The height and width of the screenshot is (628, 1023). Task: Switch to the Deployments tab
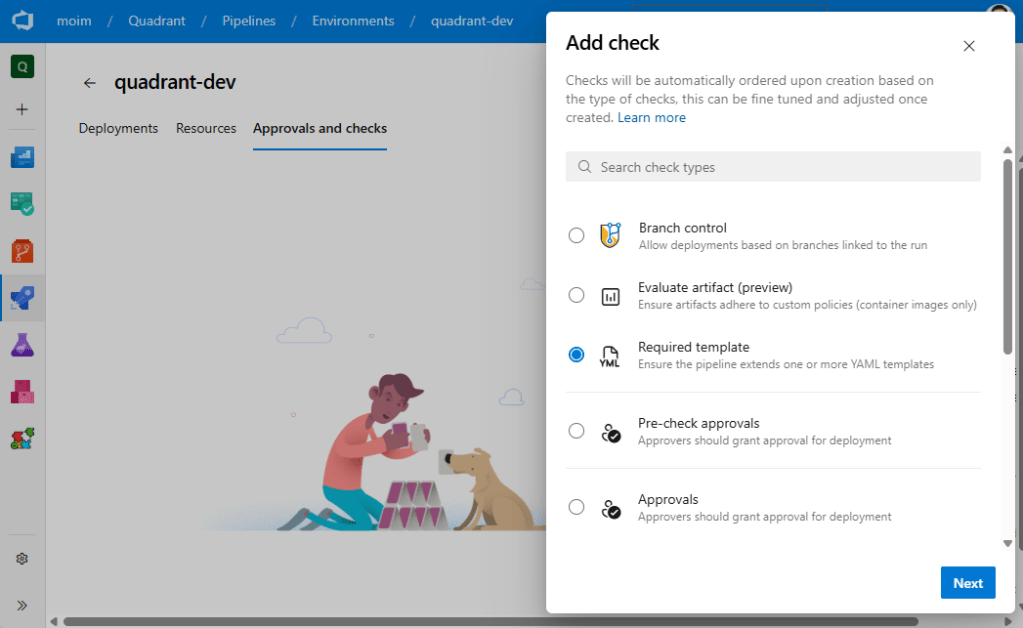pyautogui.click(x=118, y=128)
